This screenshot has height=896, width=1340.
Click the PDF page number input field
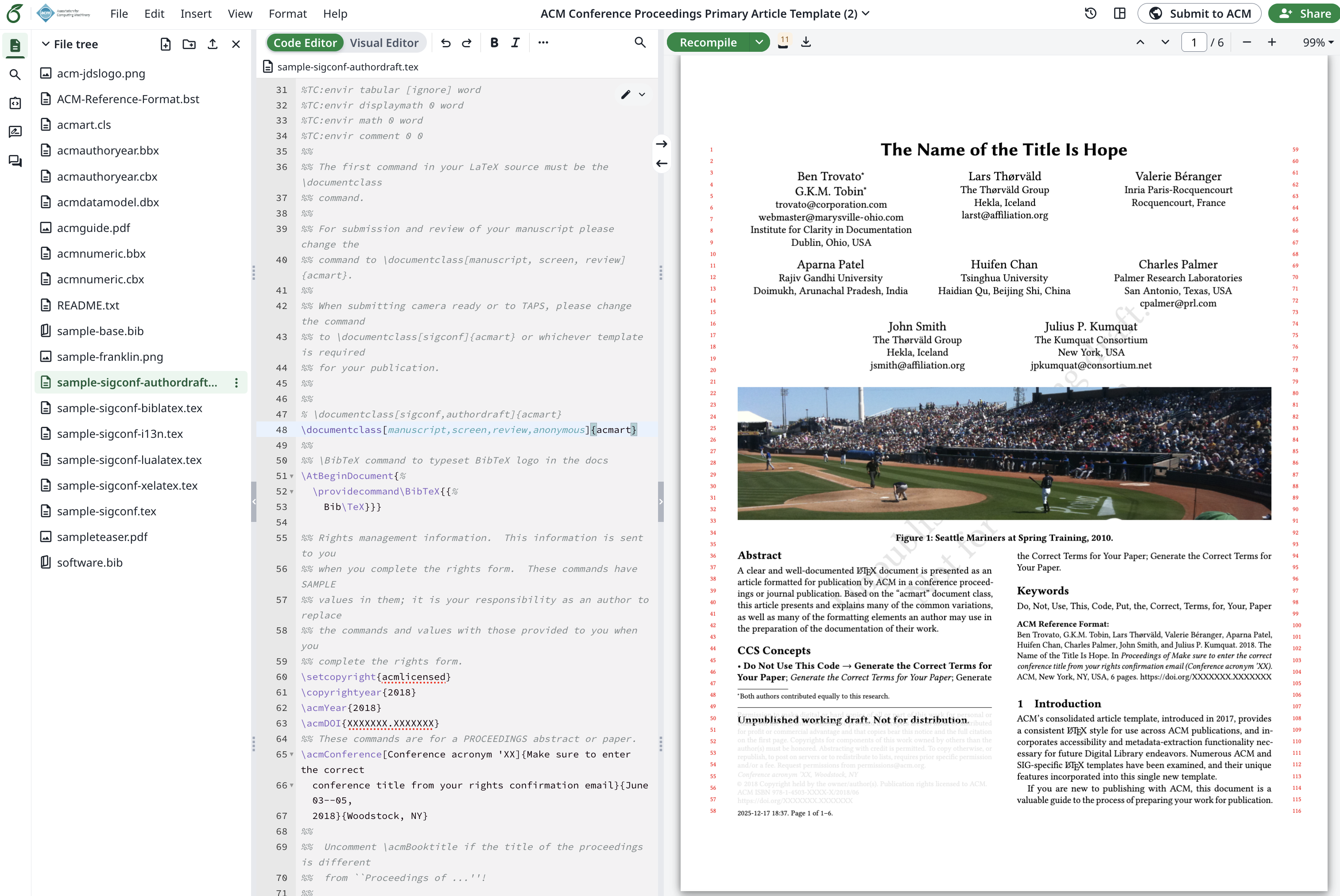pyautogui.click(x=1194, y=42)
